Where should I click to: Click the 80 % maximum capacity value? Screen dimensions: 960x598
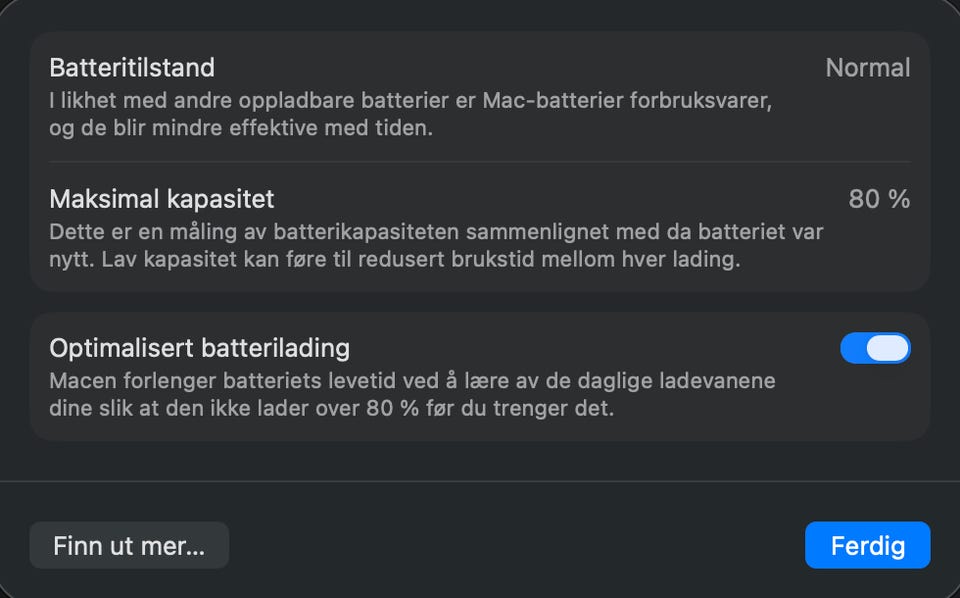point(879,199)
